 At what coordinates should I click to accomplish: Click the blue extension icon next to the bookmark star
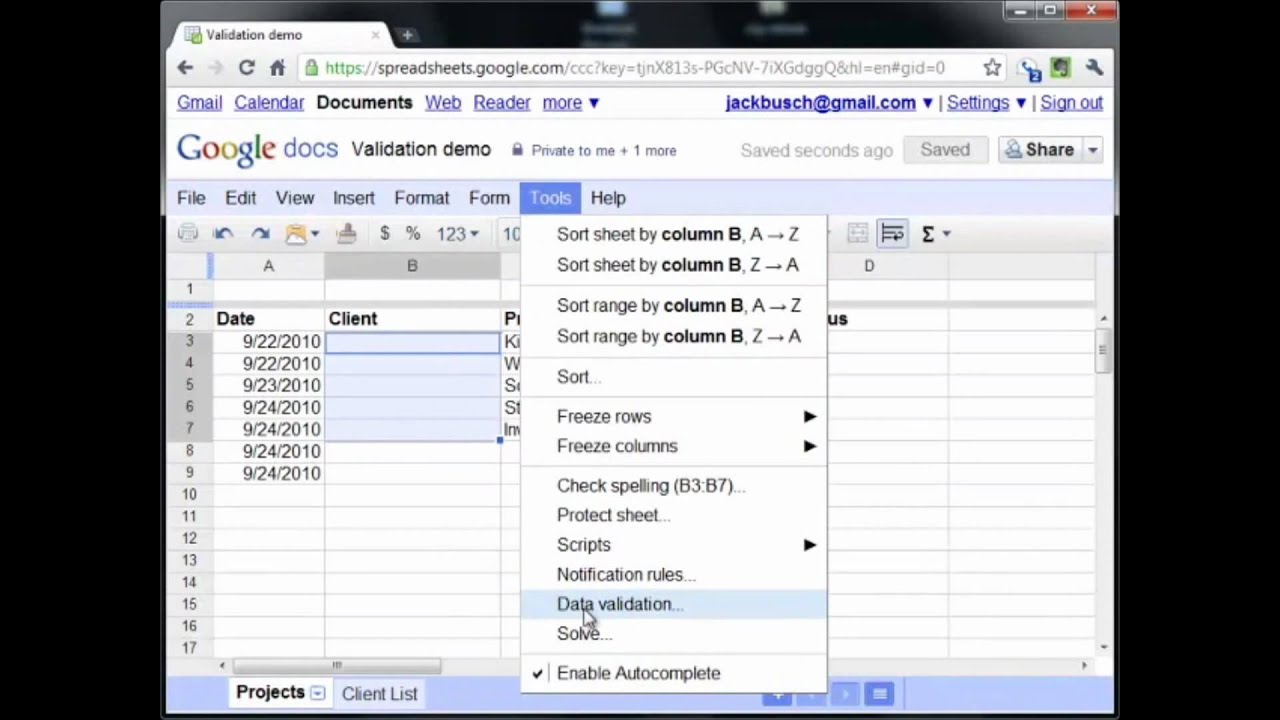click(1028, 68)
